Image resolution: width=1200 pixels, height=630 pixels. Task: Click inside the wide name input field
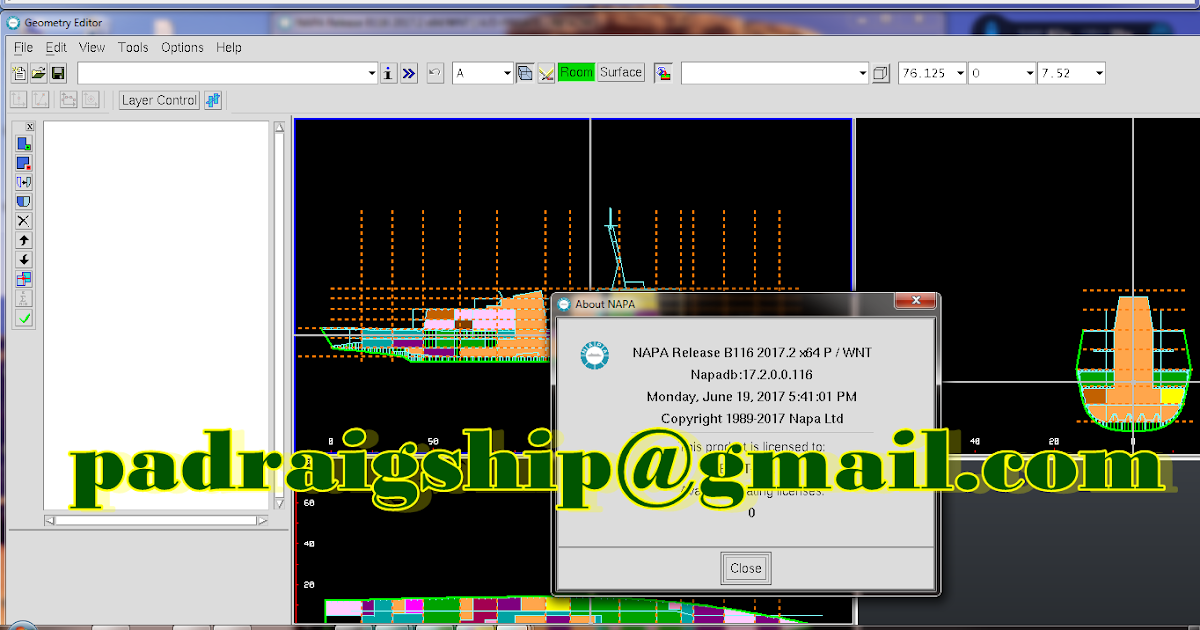(221, 73)
